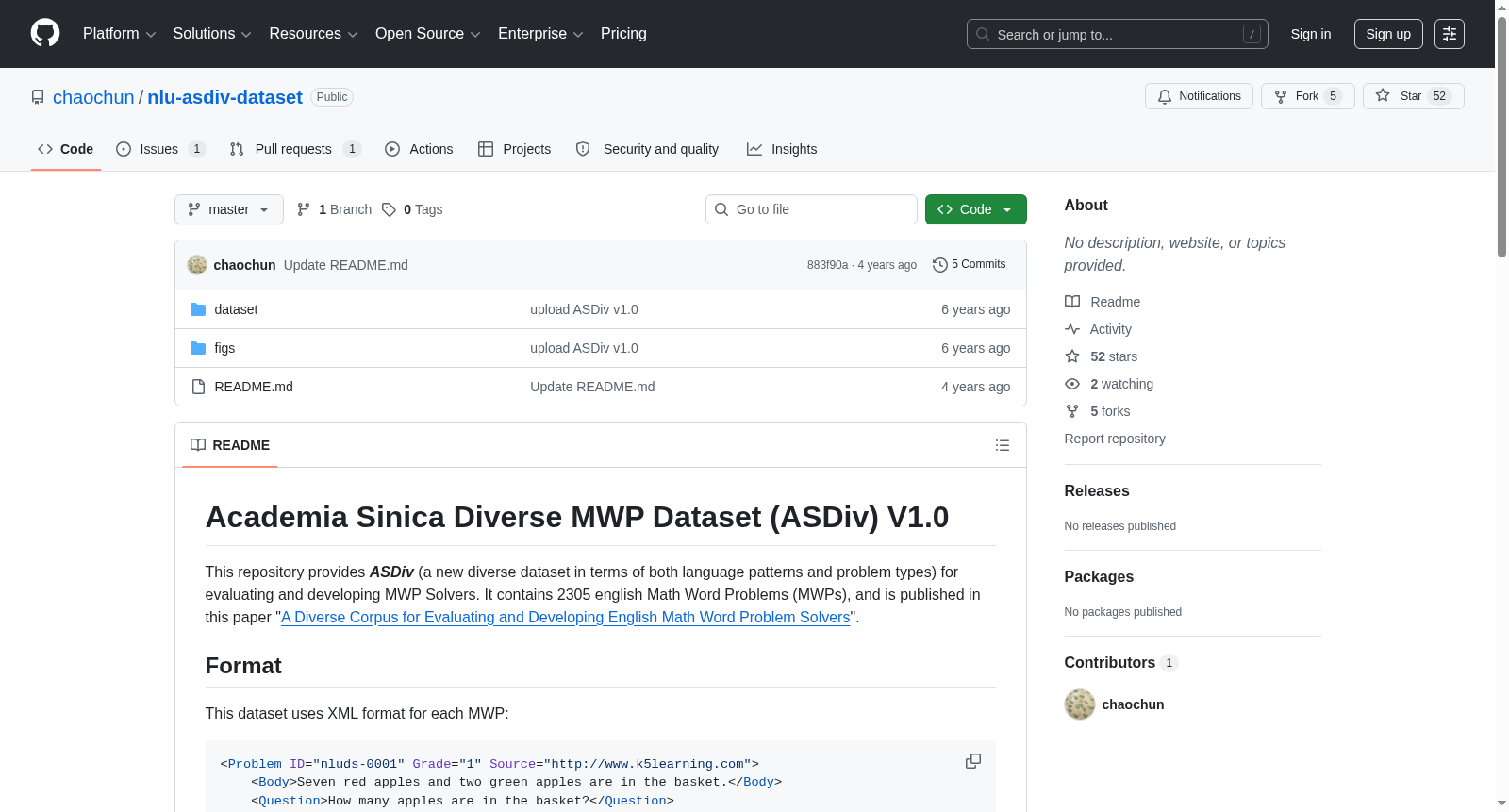Click chaochun's avatar in the commit row
1509x812 pixels.
point(197,265)
